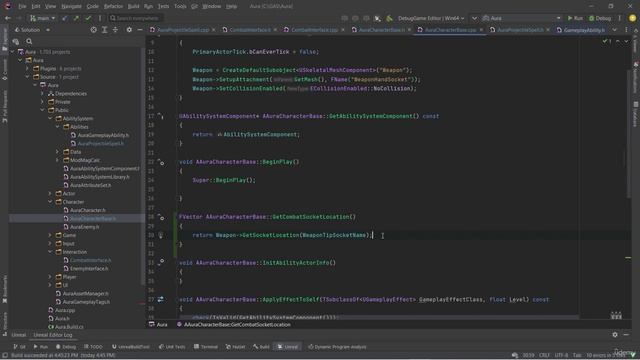Click the search magnifier in Solution explorer
The height and width of the screenshot is (360, 640).
(x=29, y=41)
